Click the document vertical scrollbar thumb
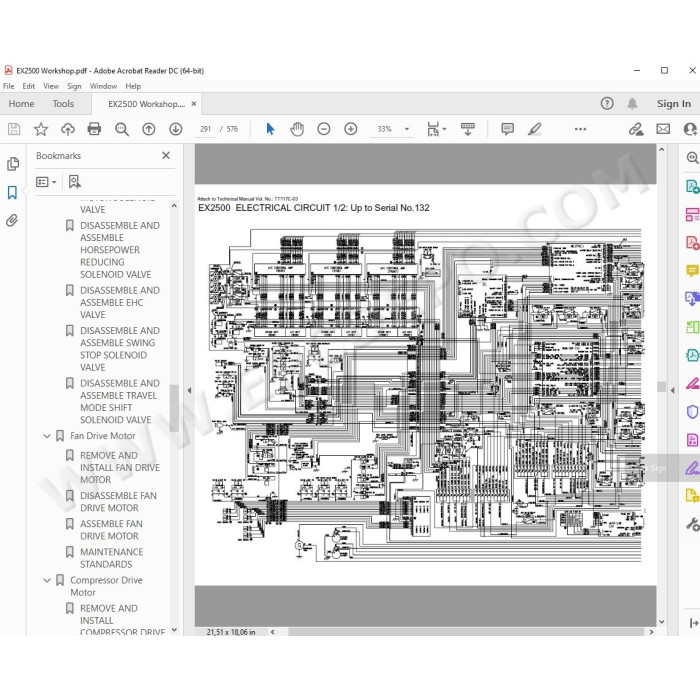The image size is (700, 700). [662, 387]
